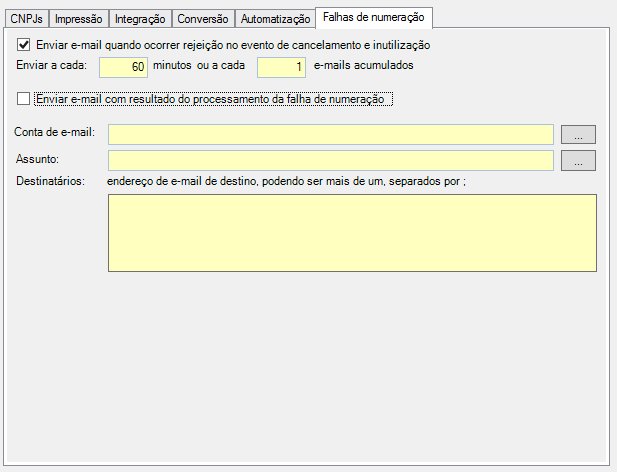The image size is (617, 472).
Task: Click the 'Conta de e-mail:' label
Action: coord(56,134)
